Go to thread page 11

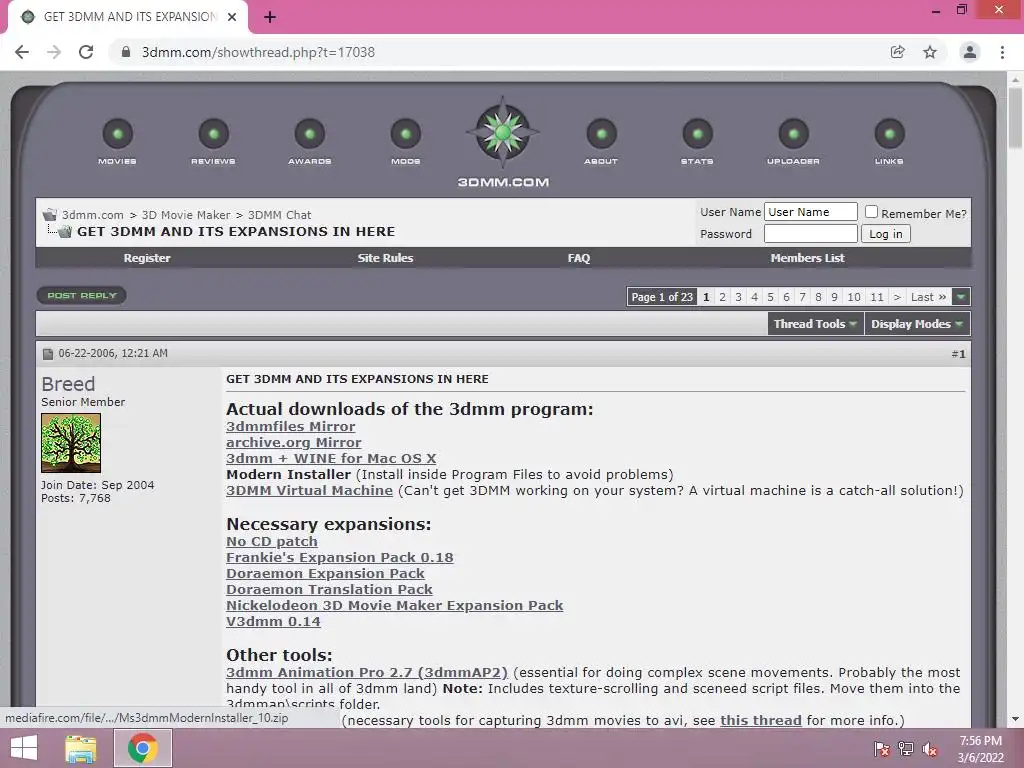[x=876, y=297]
